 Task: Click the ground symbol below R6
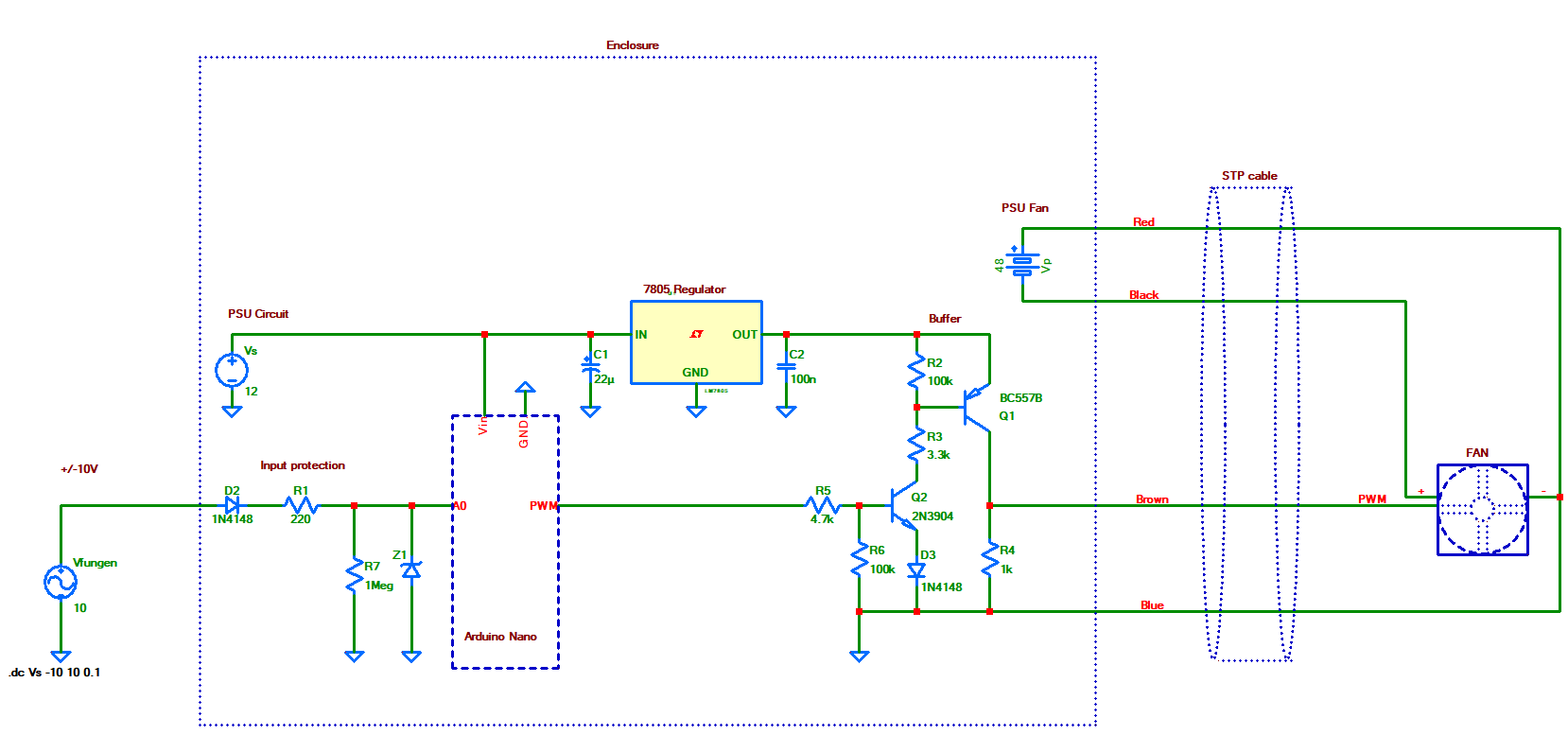coord(859,656)
